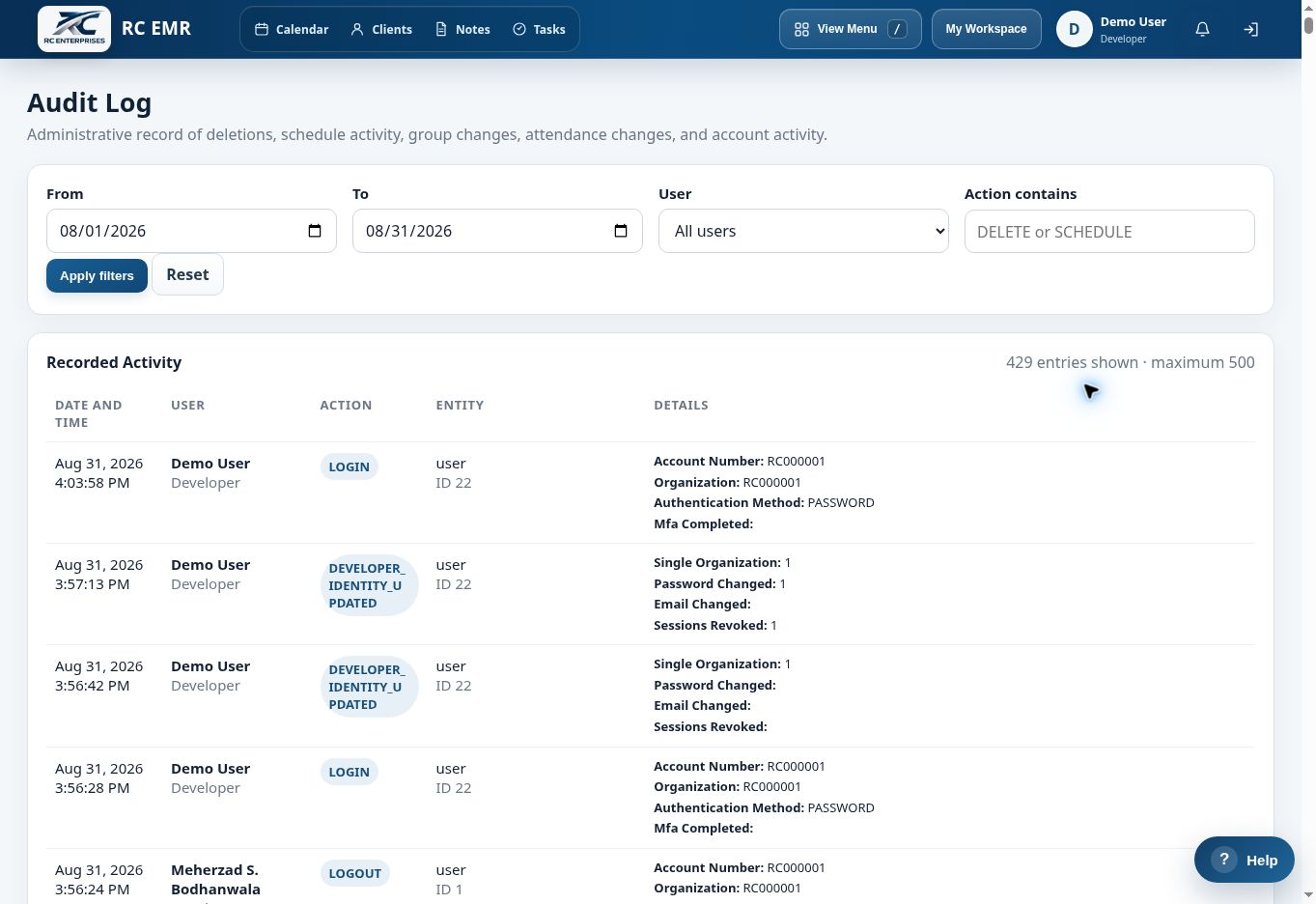Viewport: 1316px width, 904px height.
Task: Click 'Sessions Revoked: 1' detail
Action: click(x=715, y=625)
